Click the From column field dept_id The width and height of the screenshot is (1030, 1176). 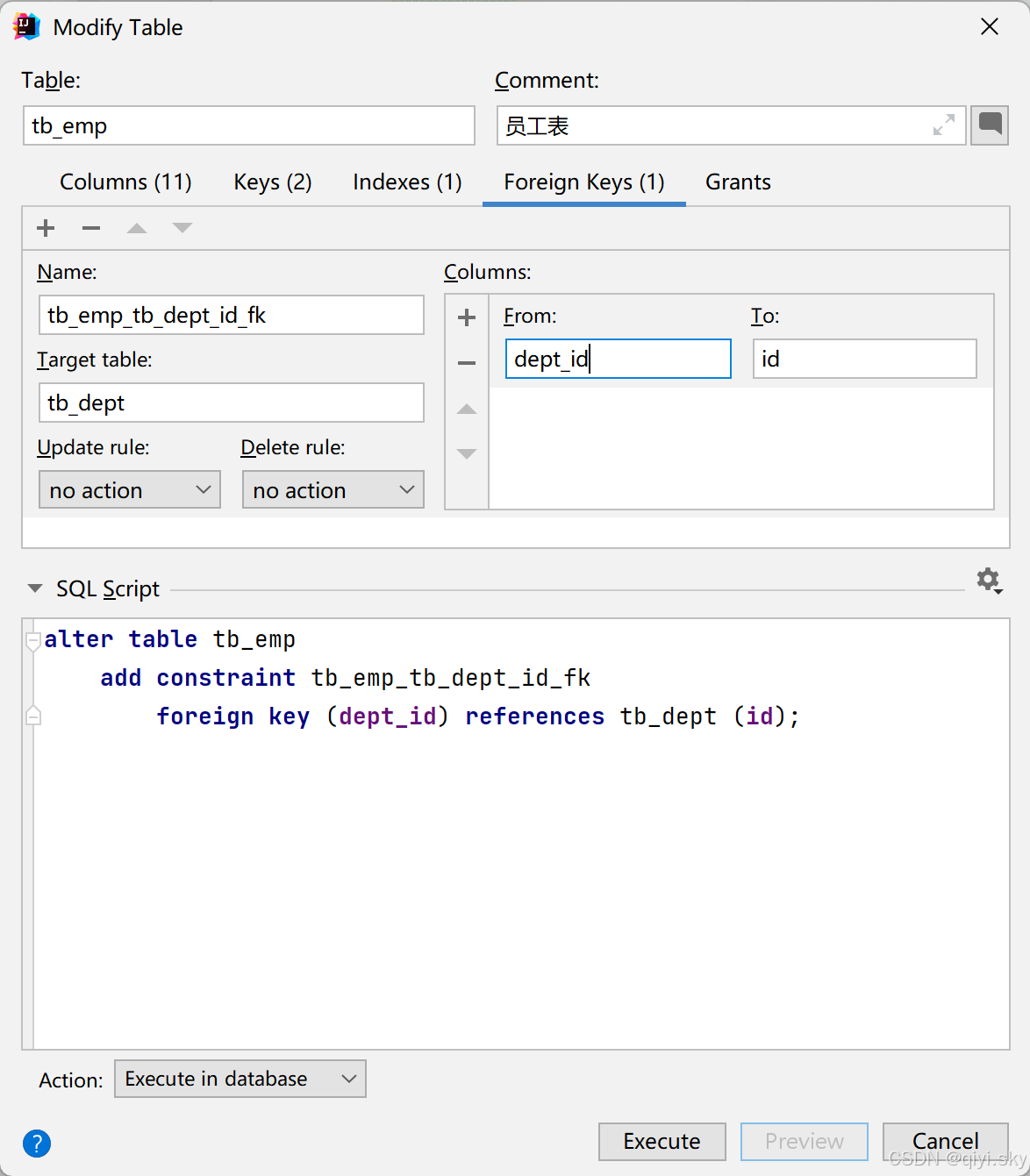[619, 359]
